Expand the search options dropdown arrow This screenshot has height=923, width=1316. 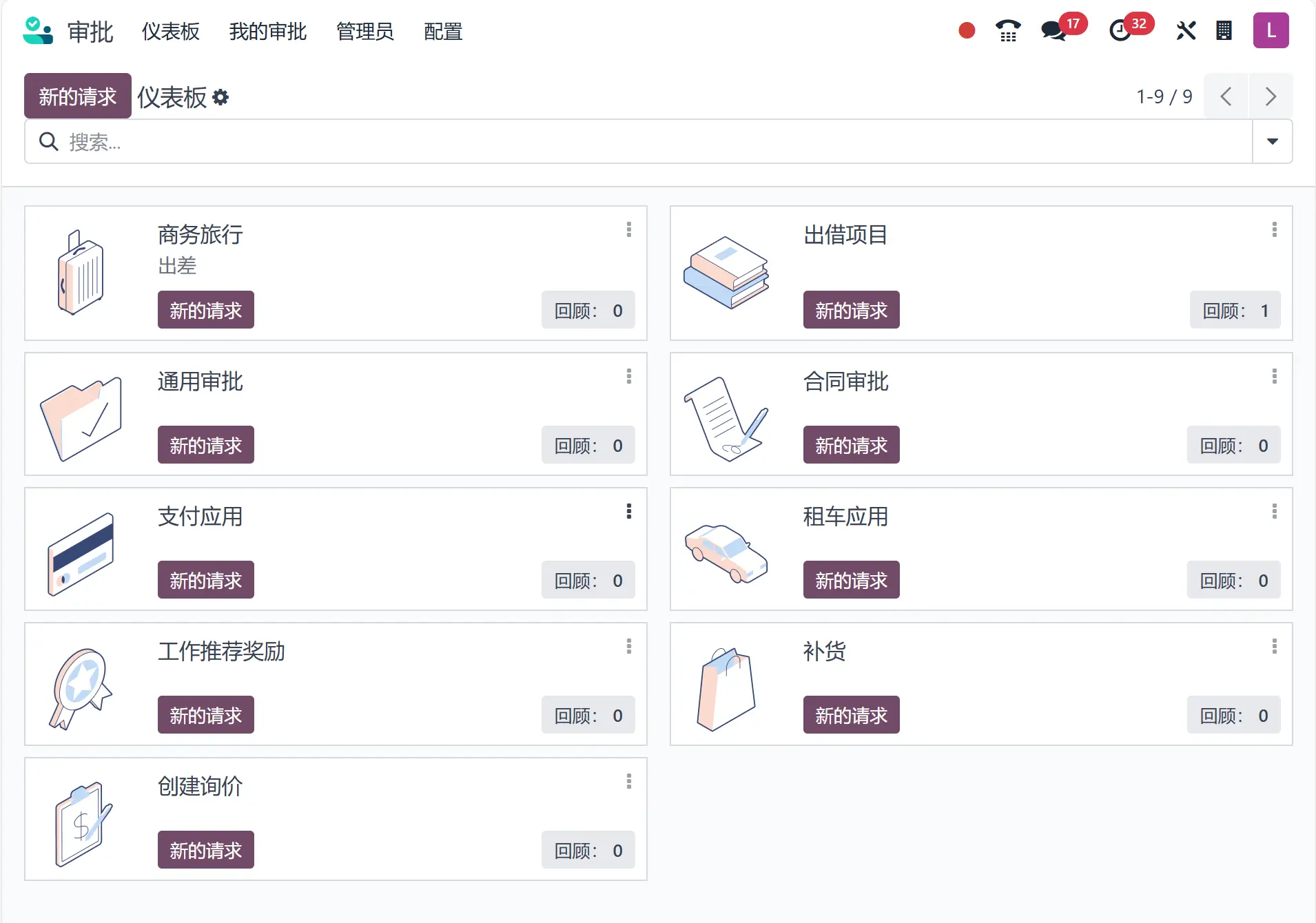(1272, 141)
